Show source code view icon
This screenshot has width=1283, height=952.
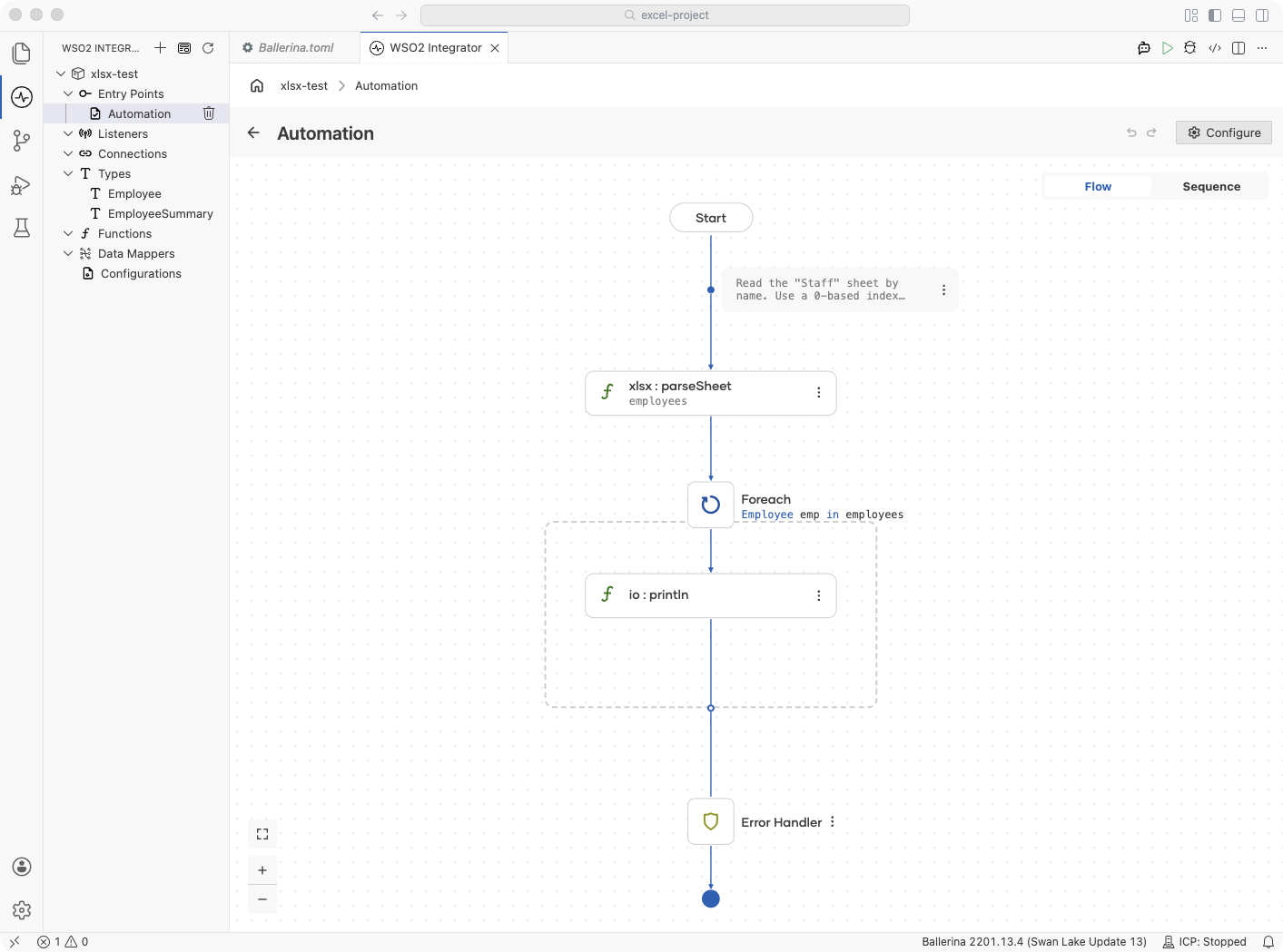coord(1215,48)
